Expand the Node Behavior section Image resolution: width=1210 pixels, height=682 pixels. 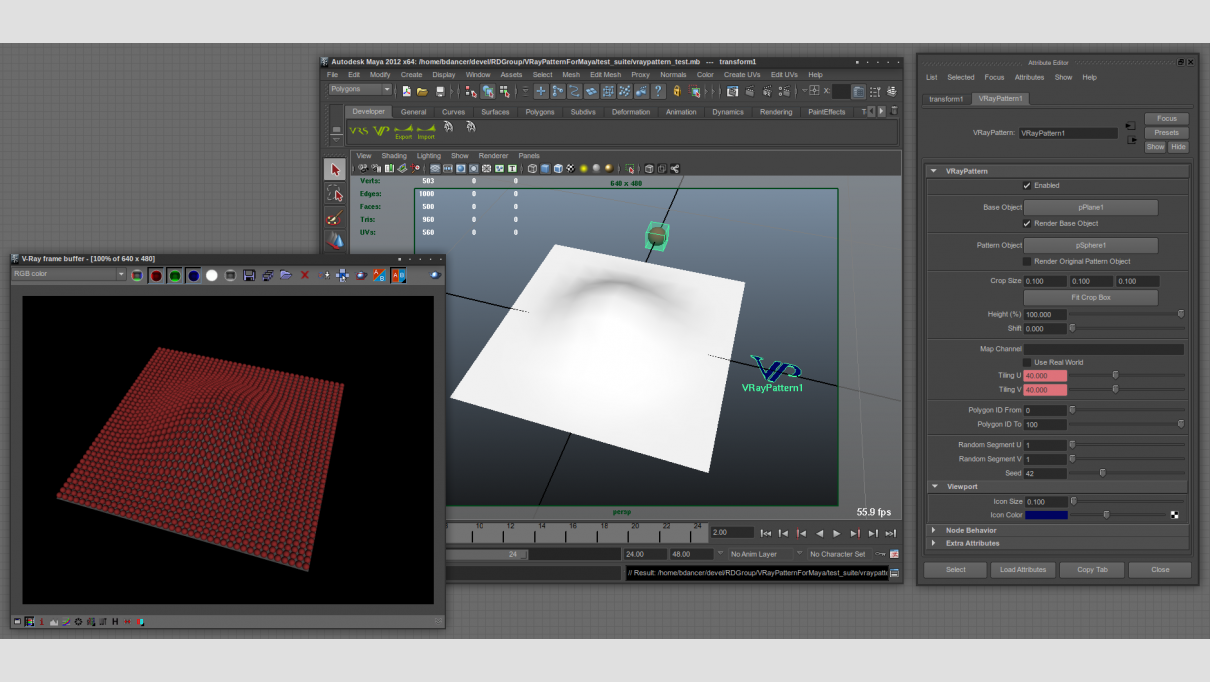[934, 530]
